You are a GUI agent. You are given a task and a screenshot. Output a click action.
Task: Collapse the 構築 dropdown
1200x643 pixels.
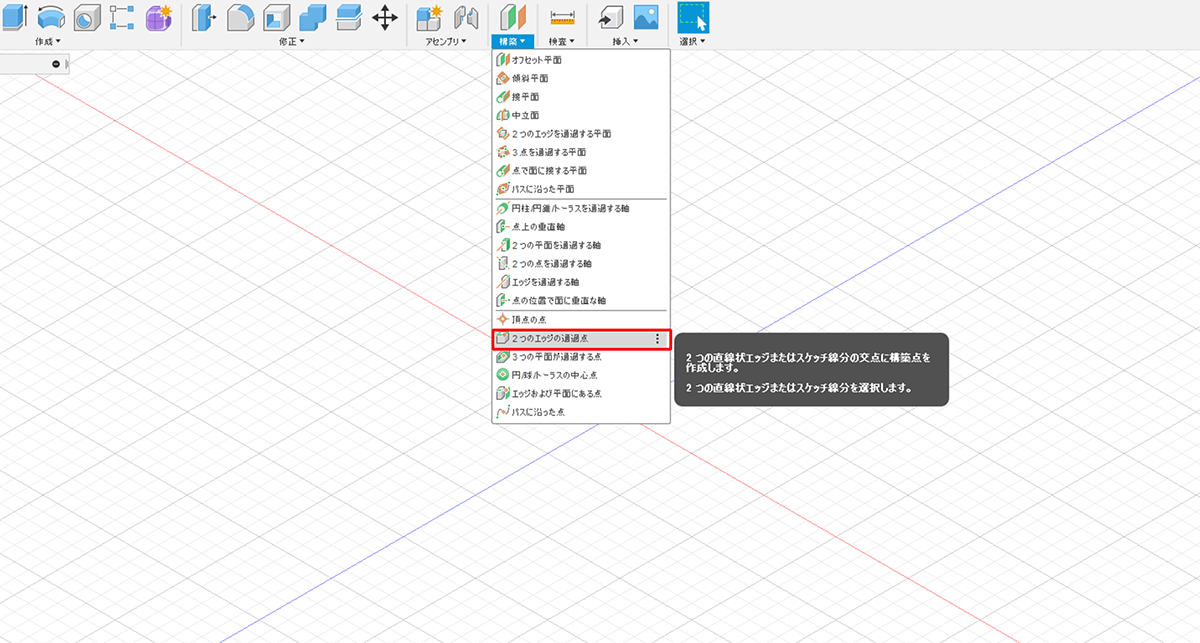pyautogui.click(x=513, y=41)
